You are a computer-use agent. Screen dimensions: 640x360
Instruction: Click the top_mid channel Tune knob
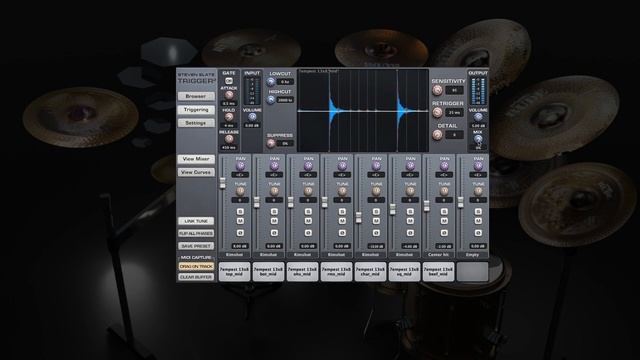click(x=240, y=191)
